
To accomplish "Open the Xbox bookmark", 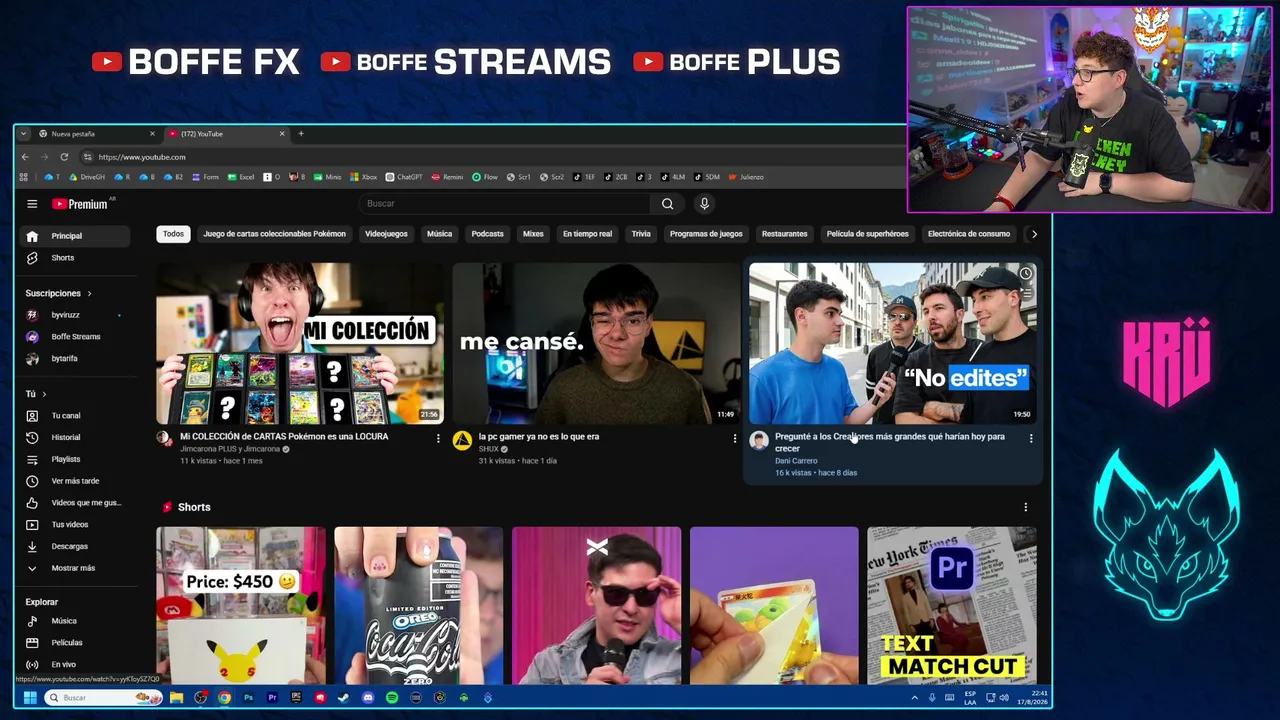I will [363, 177].
